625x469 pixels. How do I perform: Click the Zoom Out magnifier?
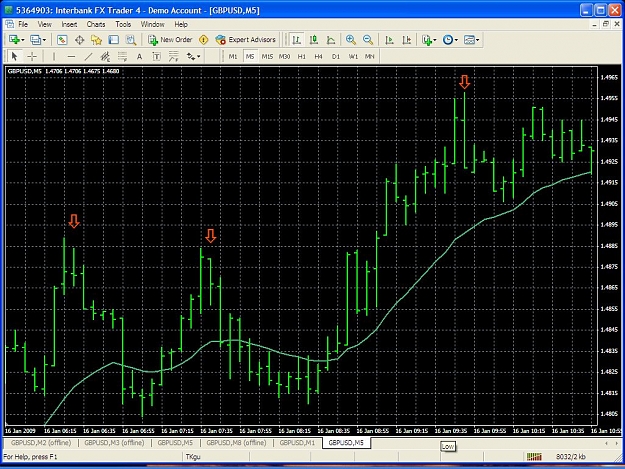[x=368, y=39]
